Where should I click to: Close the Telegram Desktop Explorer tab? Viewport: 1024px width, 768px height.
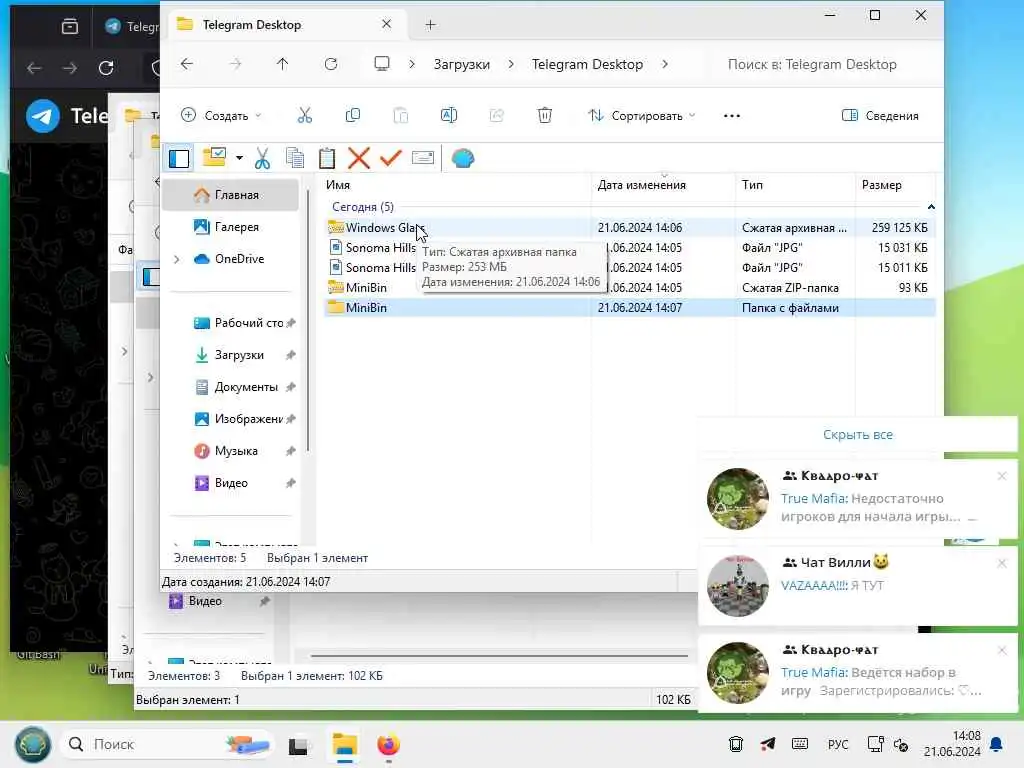point(387,24)
